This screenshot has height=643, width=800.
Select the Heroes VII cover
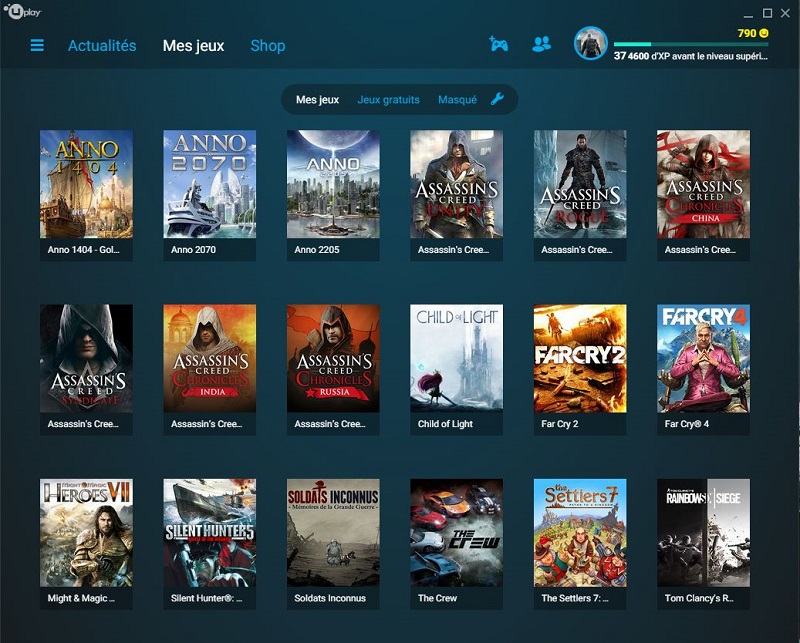(x=86, y=533)
